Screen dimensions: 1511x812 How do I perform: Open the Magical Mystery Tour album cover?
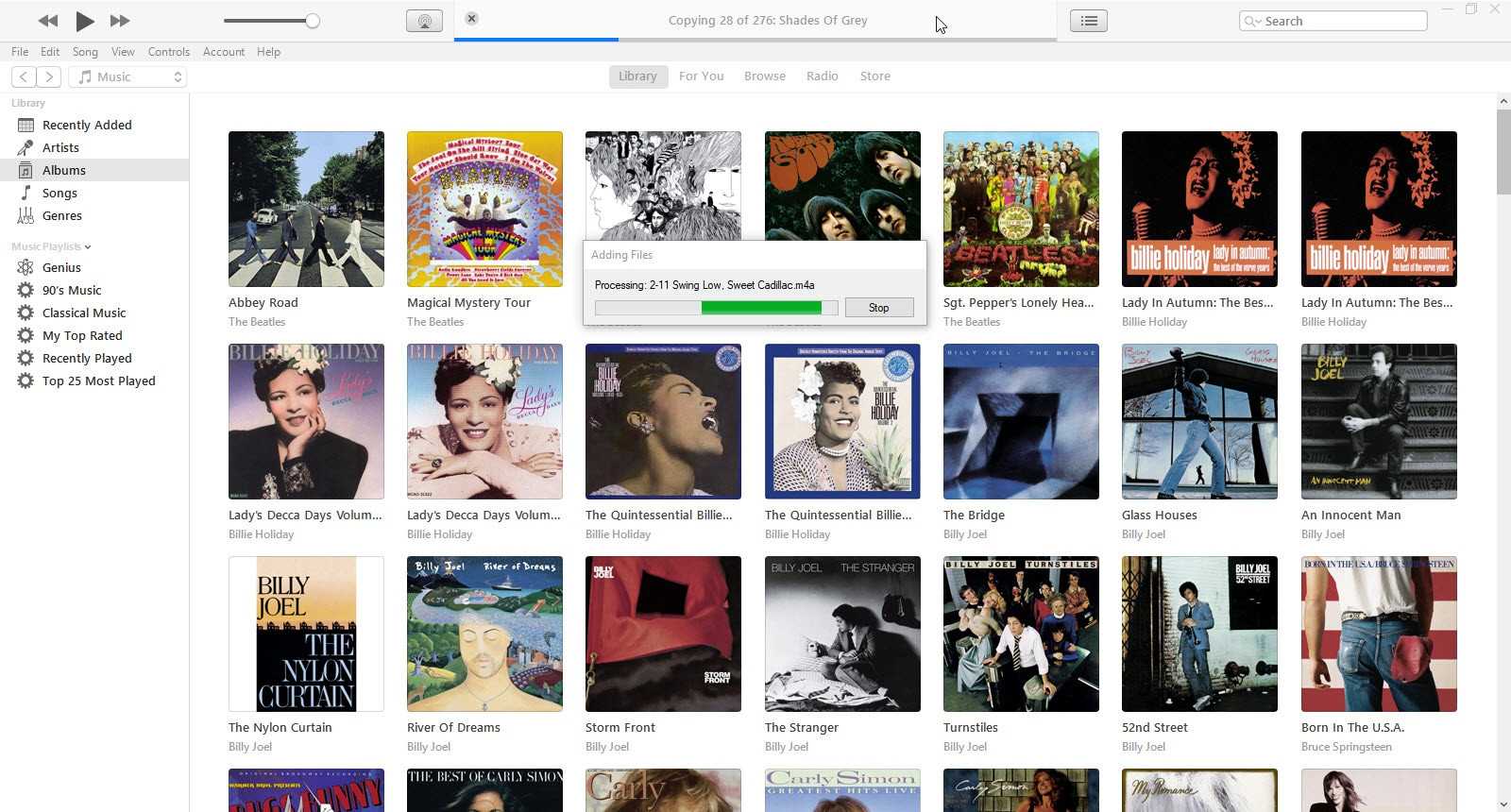coord(484,209)
